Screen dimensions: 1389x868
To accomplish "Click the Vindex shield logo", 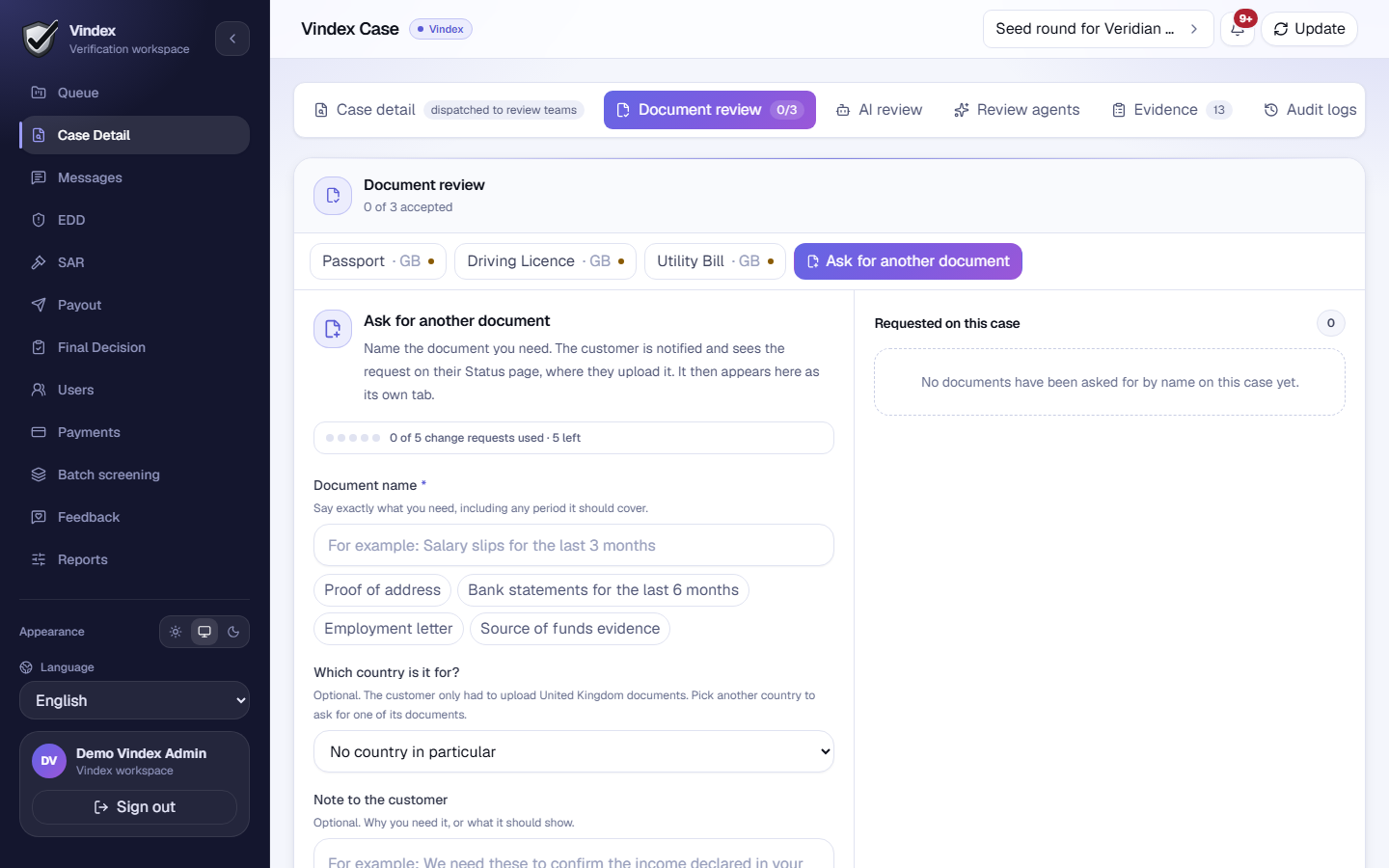I will (x=41, y=39).
